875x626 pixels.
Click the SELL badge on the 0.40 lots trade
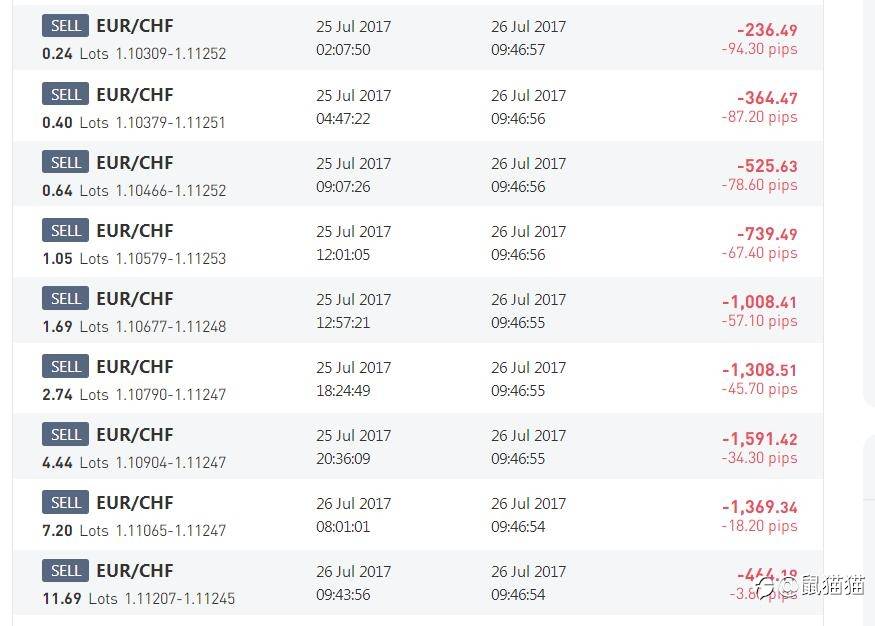pos(65,94)
